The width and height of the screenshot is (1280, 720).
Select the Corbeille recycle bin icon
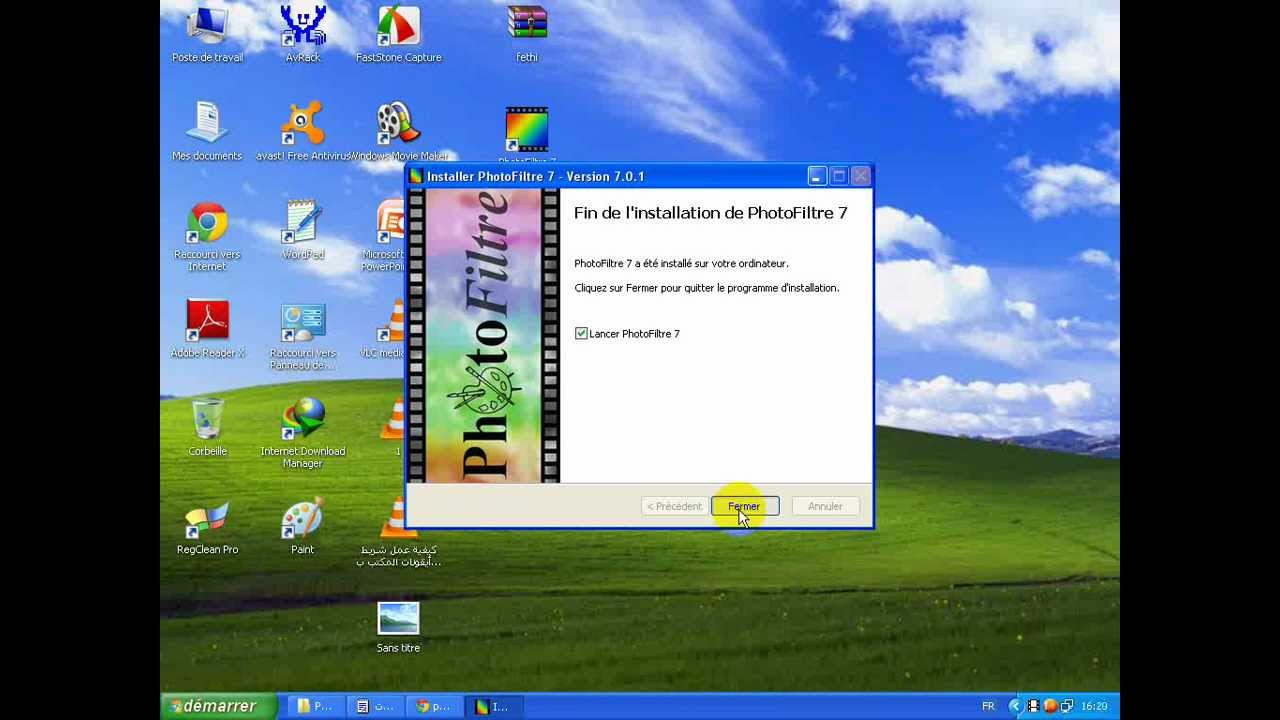tap(208, 427)
